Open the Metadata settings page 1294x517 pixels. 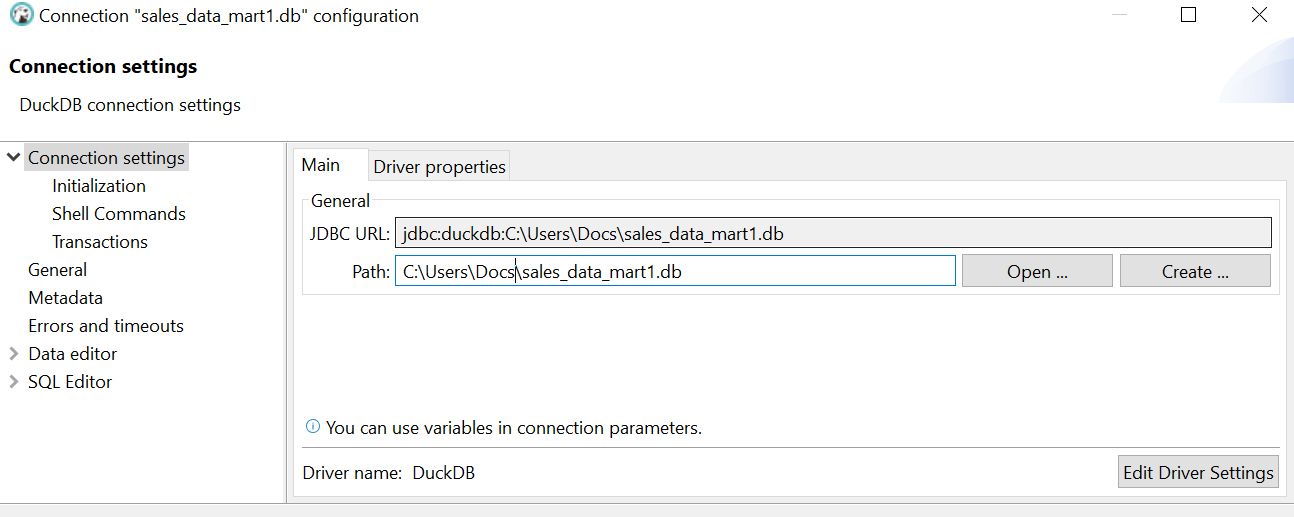point(65,298)
